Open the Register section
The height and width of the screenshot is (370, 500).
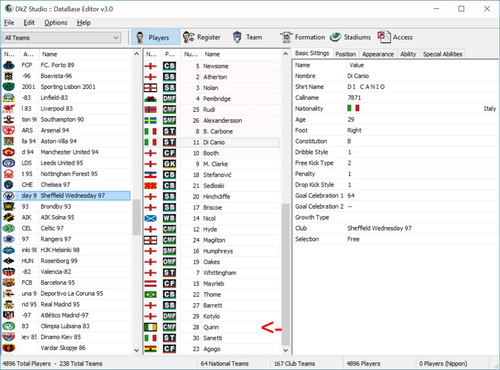pos(202,37)
